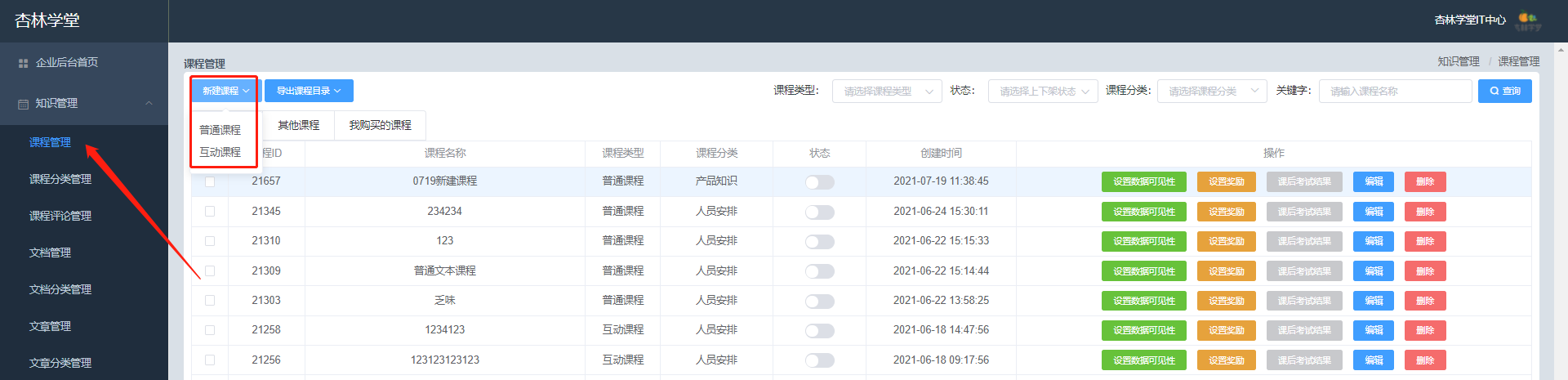1568x380 pixels.
Task: Click 产品知识 category cell
Action: coord(716,181)
